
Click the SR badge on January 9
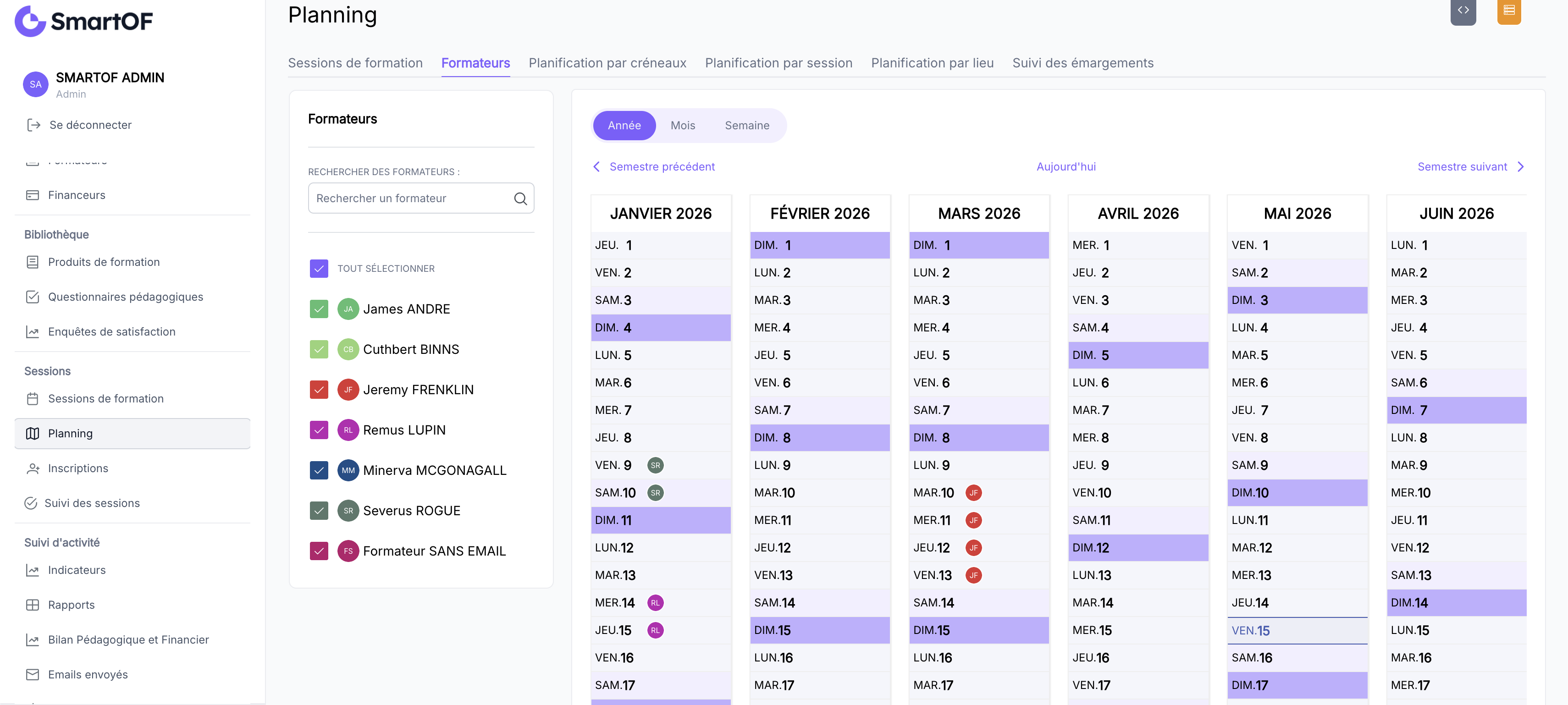coord(656,465)
